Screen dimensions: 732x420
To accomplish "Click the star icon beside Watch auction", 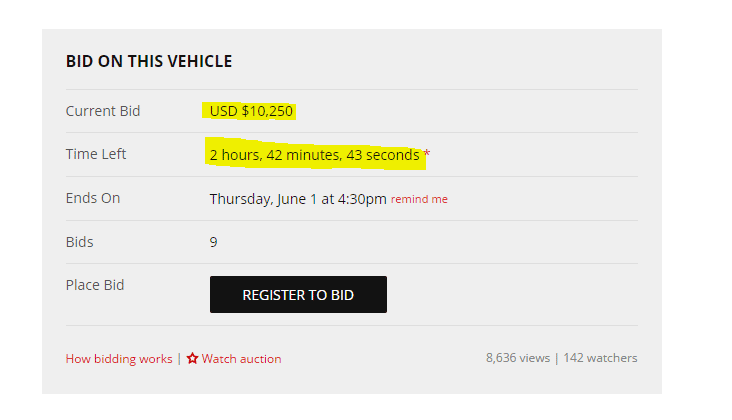I will click(193, 358).
